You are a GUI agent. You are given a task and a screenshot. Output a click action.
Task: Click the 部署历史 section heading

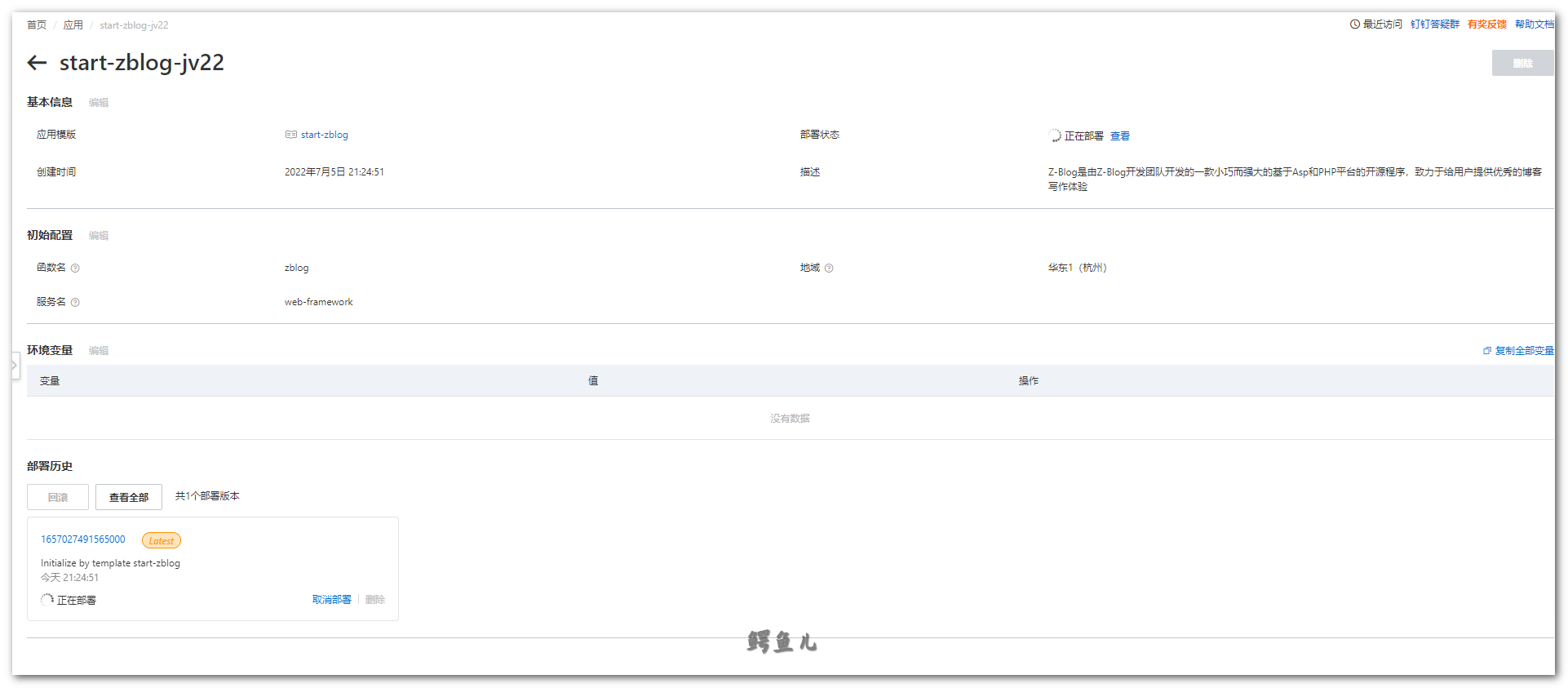(50, 466)
